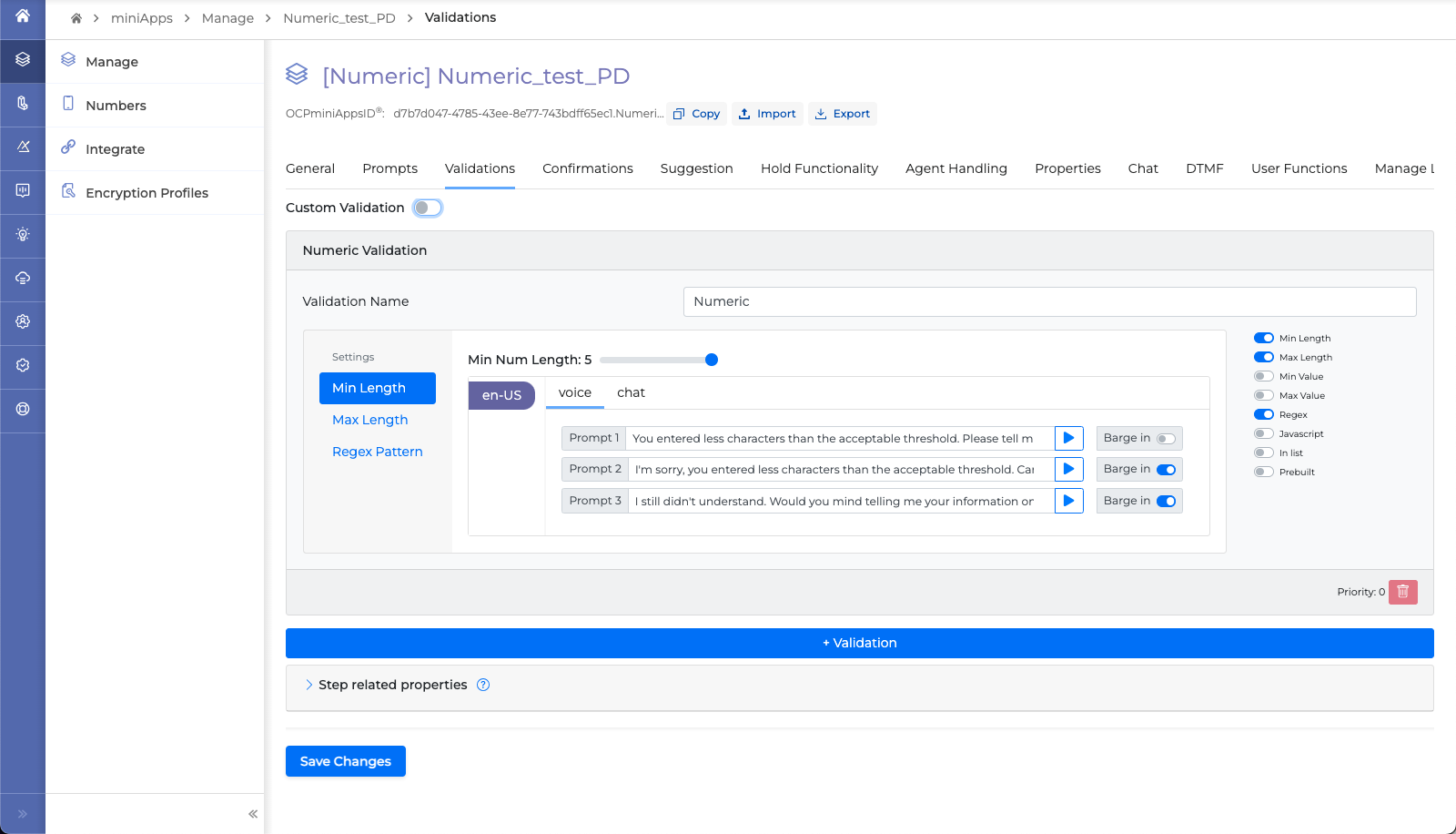Click the red delete validation trash icon
The height and width of the screenshot is (834, 1456).
[1402, 592]
